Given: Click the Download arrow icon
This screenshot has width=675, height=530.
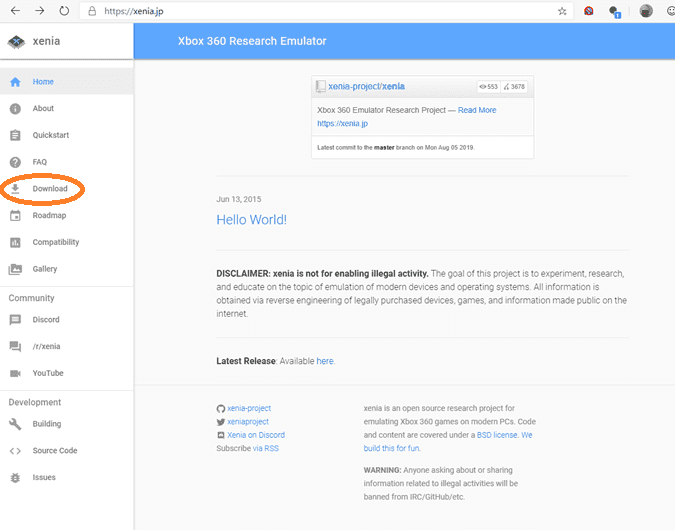Looking at the screenshot, I should click(15, 189).
